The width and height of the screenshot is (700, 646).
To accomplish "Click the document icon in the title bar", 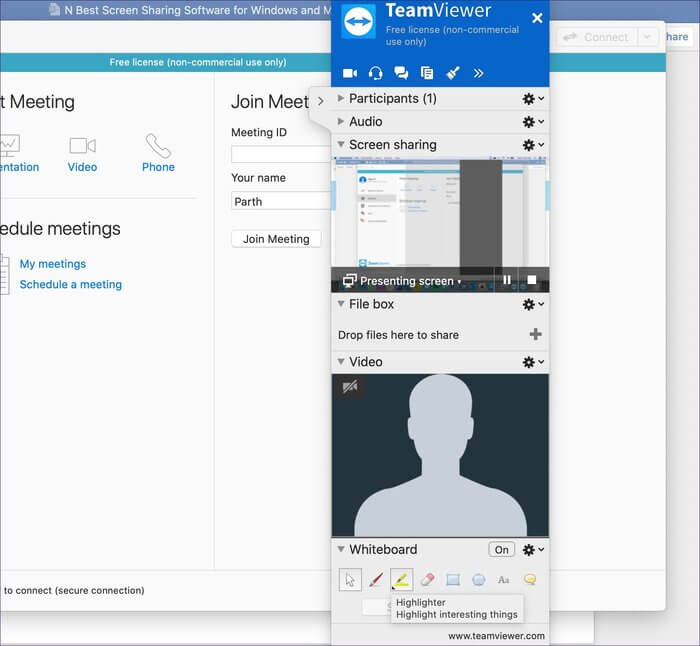I will point(54,9).
